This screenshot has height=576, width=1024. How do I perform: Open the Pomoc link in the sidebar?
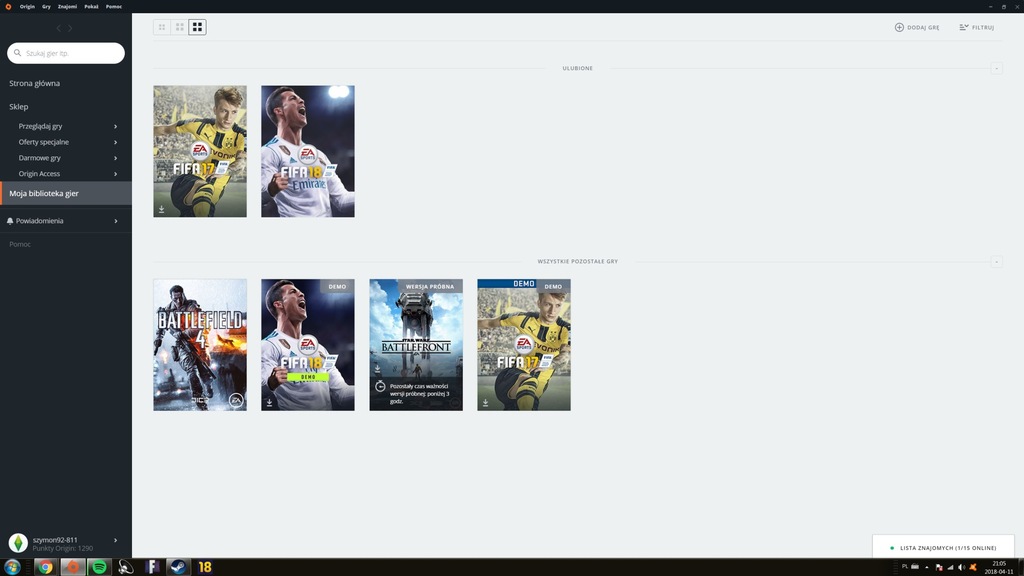pos(20,244)
